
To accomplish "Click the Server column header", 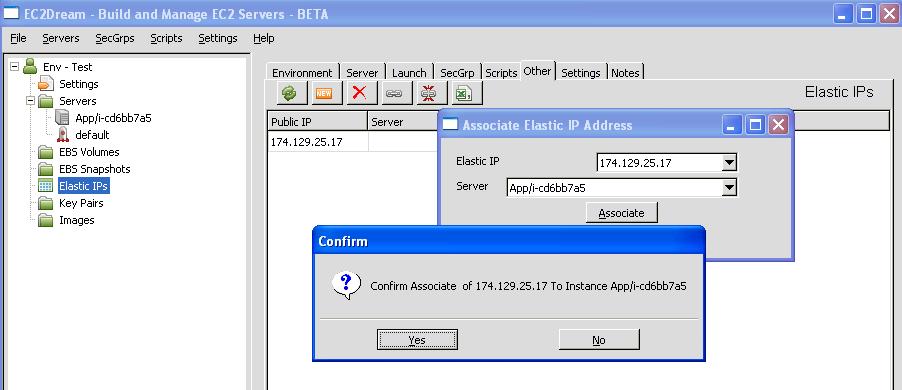I will [403, 122].
